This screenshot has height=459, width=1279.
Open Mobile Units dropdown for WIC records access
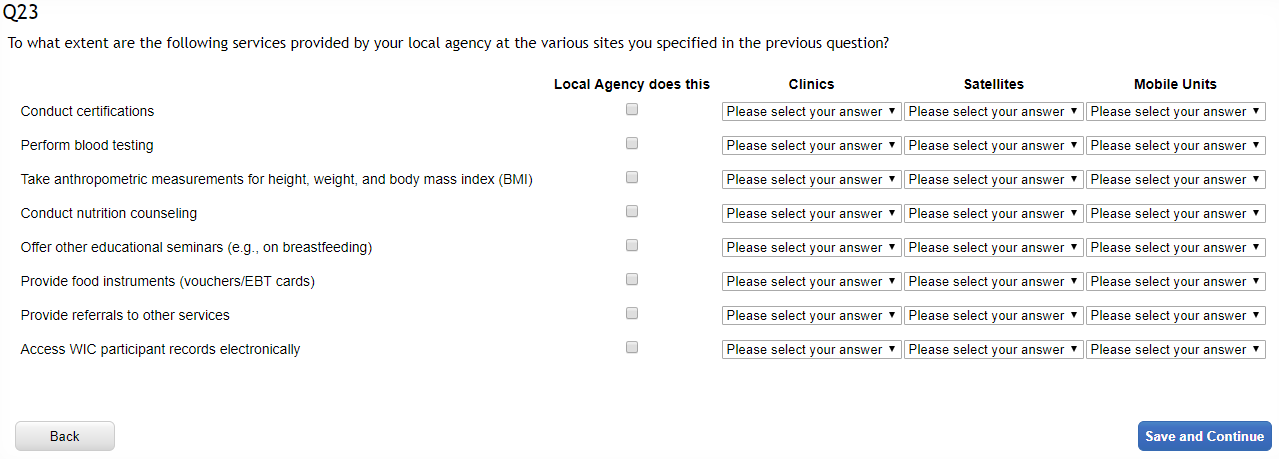1175,350
